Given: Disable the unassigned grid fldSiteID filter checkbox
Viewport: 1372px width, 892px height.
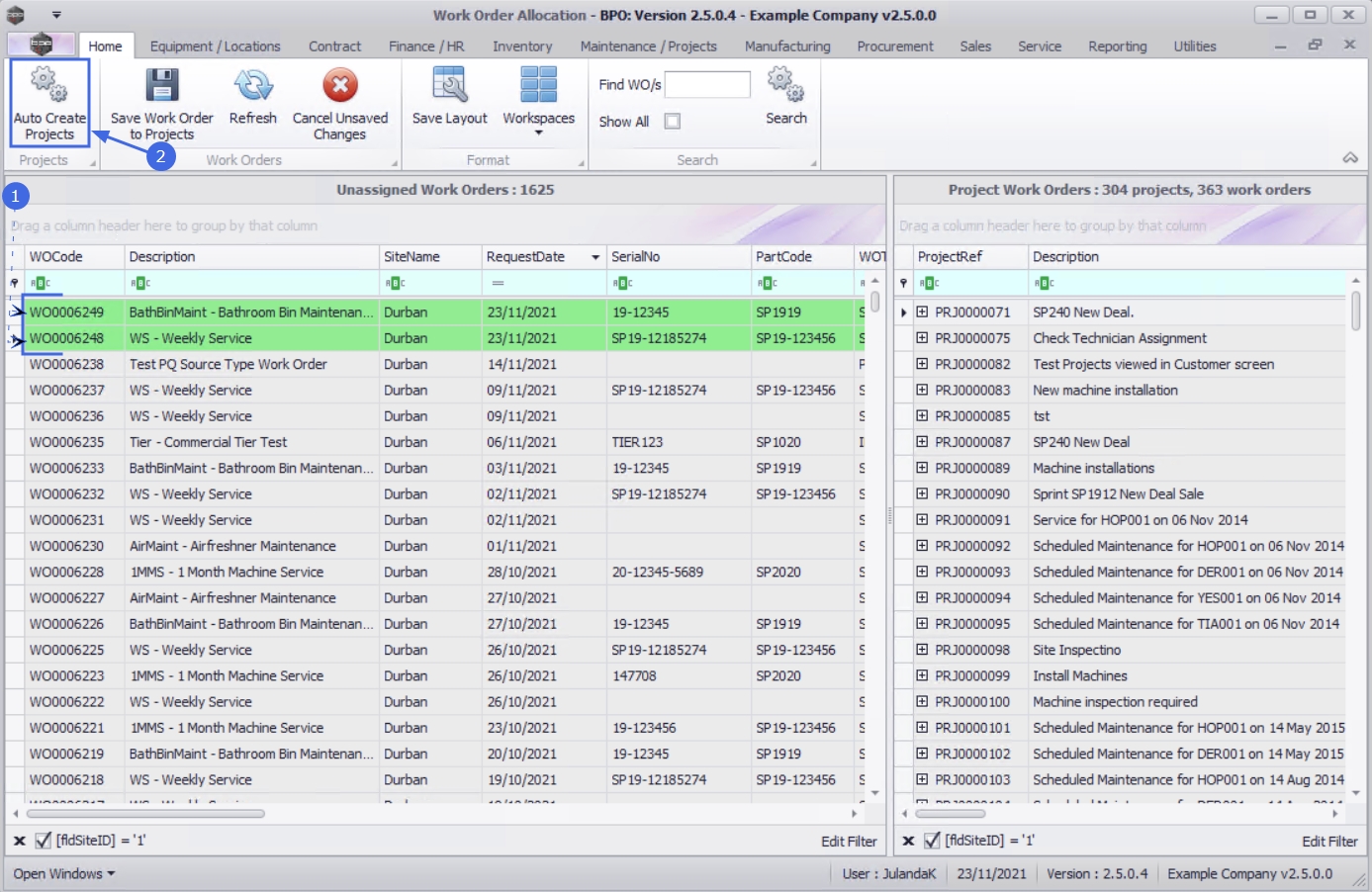Looking at the screenshot, I should tap(43, 841).
